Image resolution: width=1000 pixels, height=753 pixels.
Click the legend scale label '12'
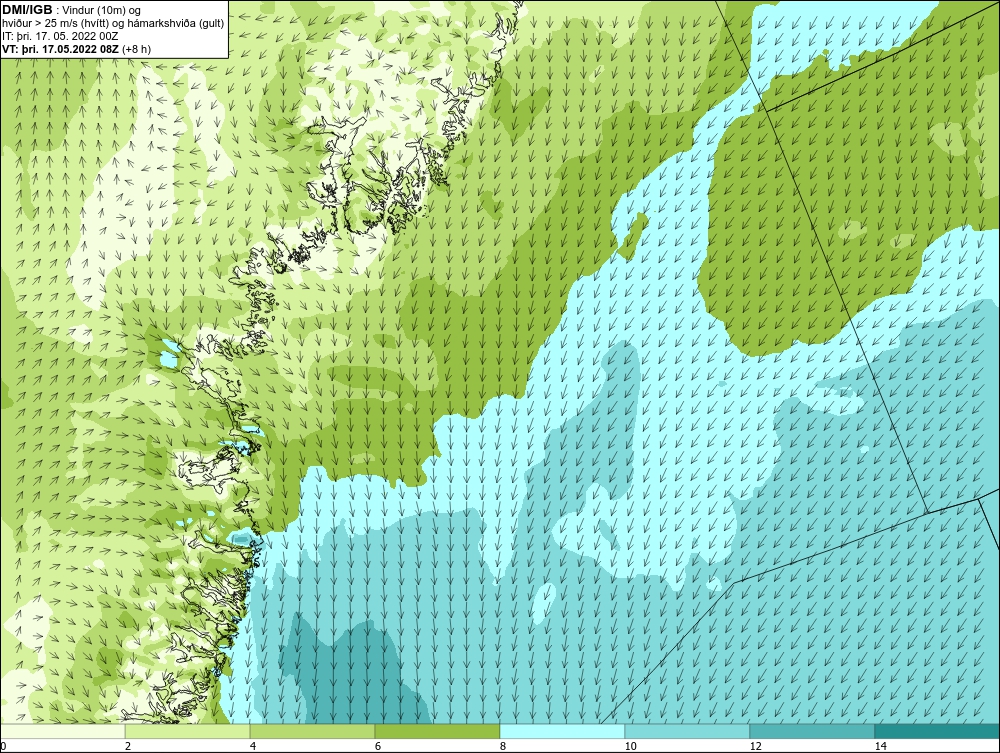(756, 746)
